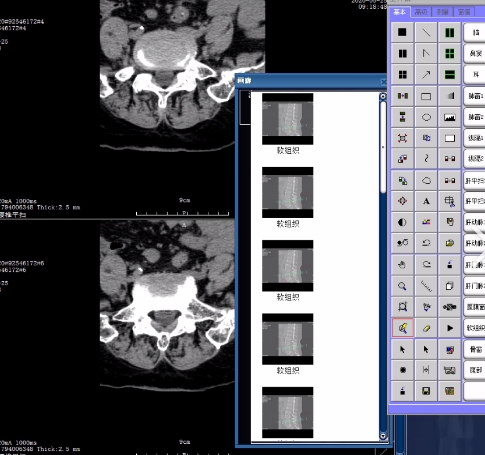Select the magnifying glass zoom tool
Image resolution: width=485 pixels, height=455 pixels.
402,286
